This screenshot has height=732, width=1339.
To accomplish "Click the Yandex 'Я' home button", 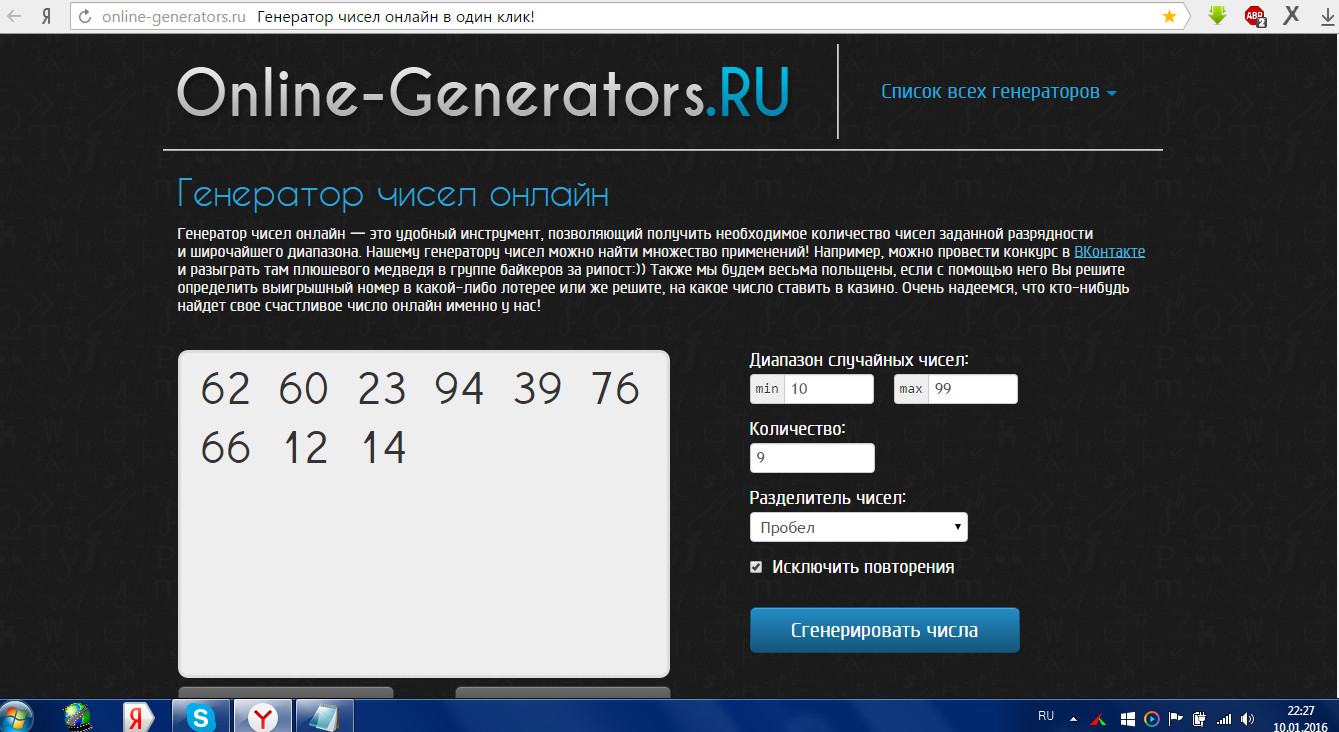I will (x=46, y=17).
